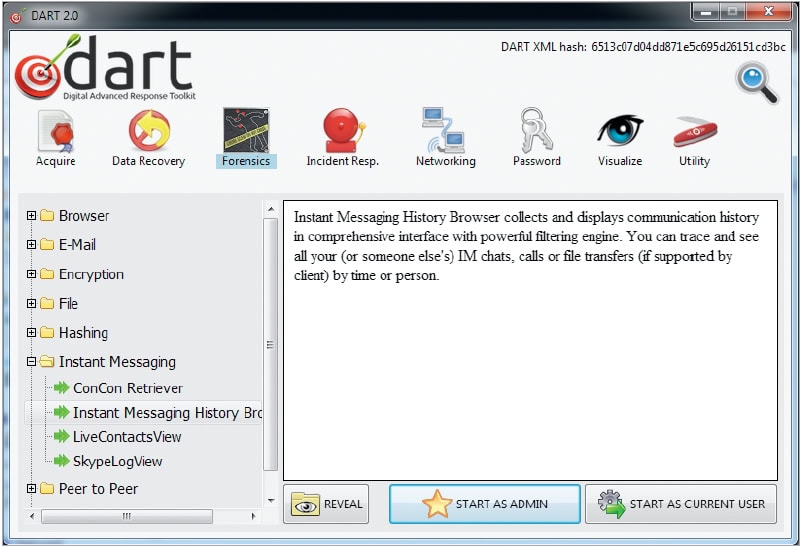Switch to the Visualize label
Image resolution: width=802 pixels, height=548 pixels.
click(x=620, y=161)
